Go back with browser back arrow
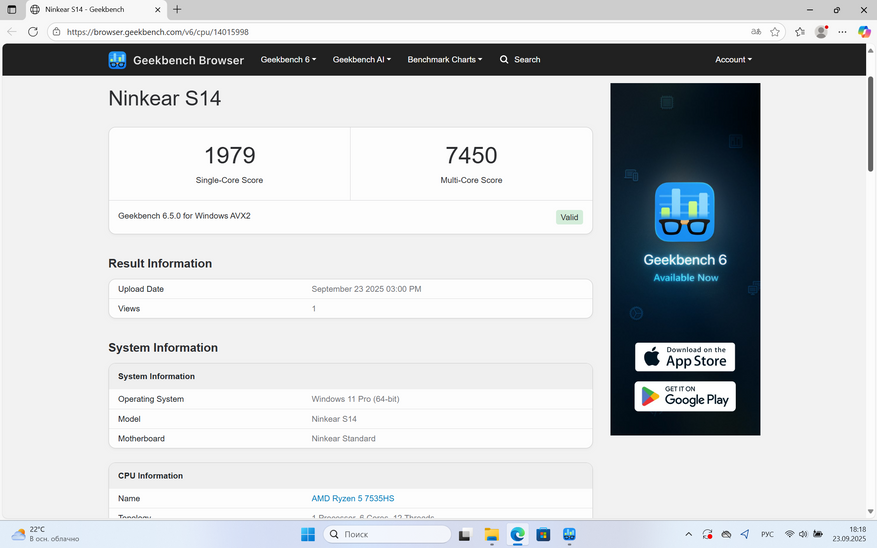877x548 pixels. click(x=12, y=32)
